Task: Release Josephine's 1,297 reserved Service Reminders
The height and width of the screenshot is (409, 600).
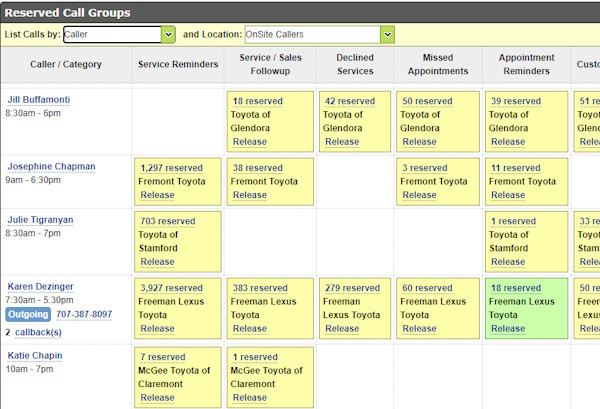Action: (157, 195)
